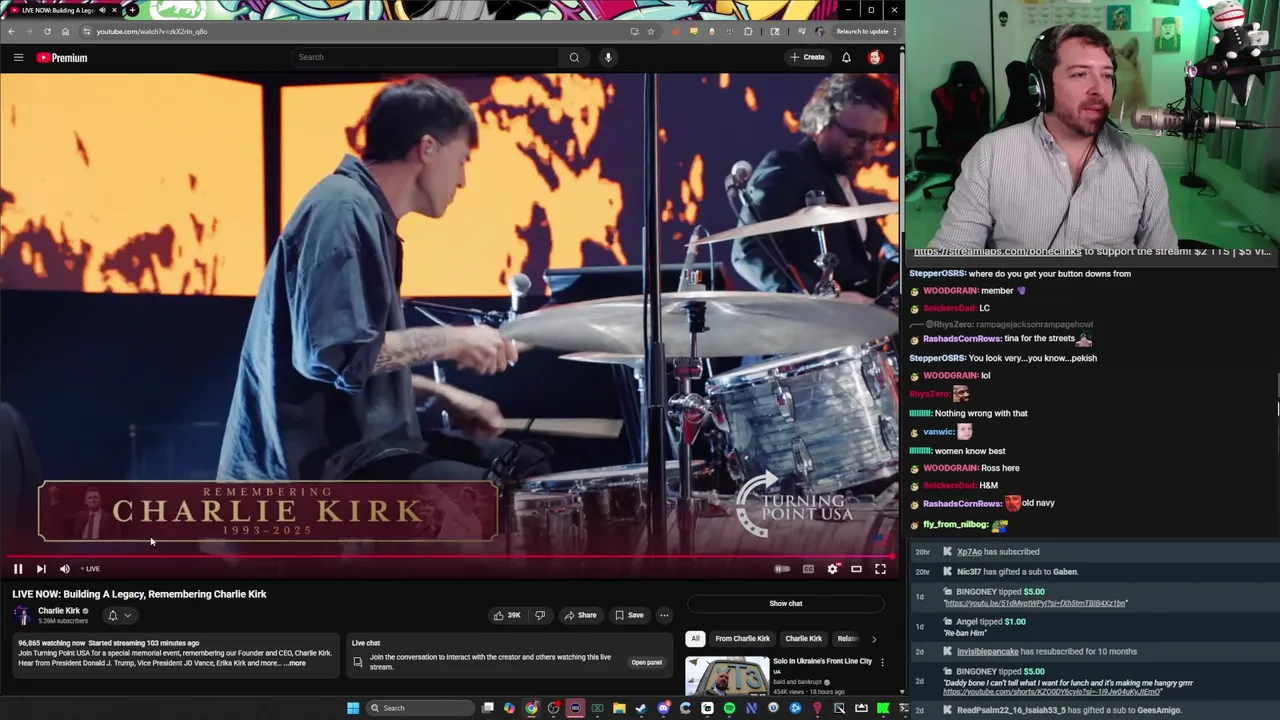Open browser extensions puzzle icon
Screen dimensions: 1280x720
pyautogui.click(x=748, y=31)
